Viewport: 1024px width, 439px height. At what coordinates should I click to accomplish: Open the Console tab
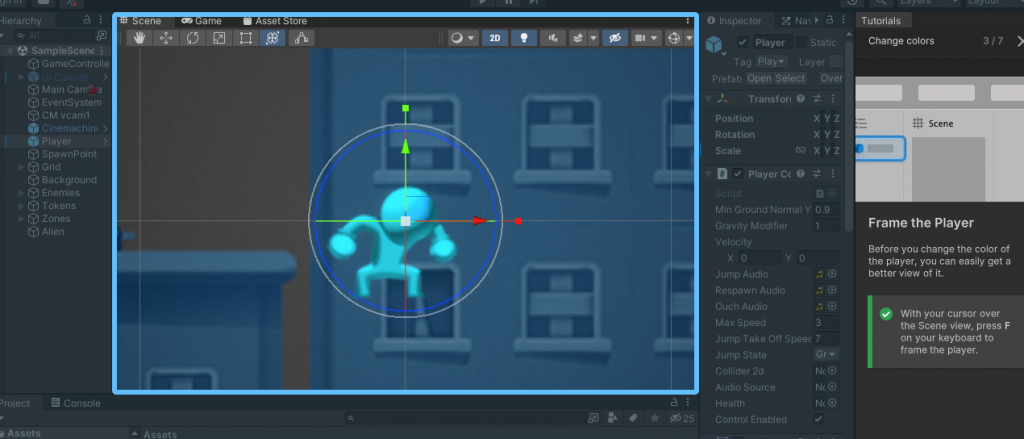(x=76, y=403)
